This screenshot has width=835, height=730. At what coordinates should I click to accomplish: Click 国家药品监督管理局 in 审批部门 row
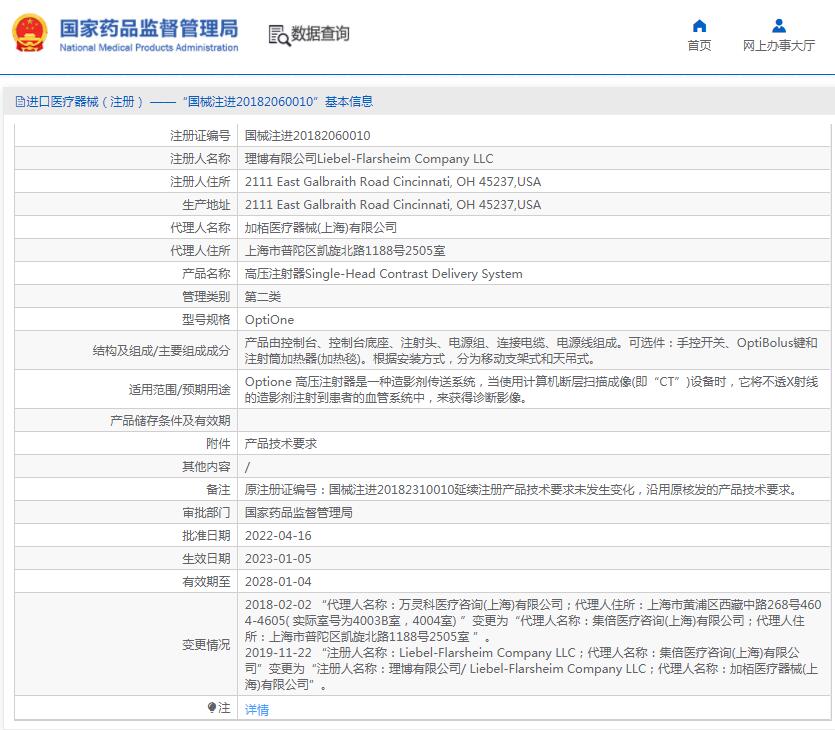pyautogui.click(x=298, y=513)
